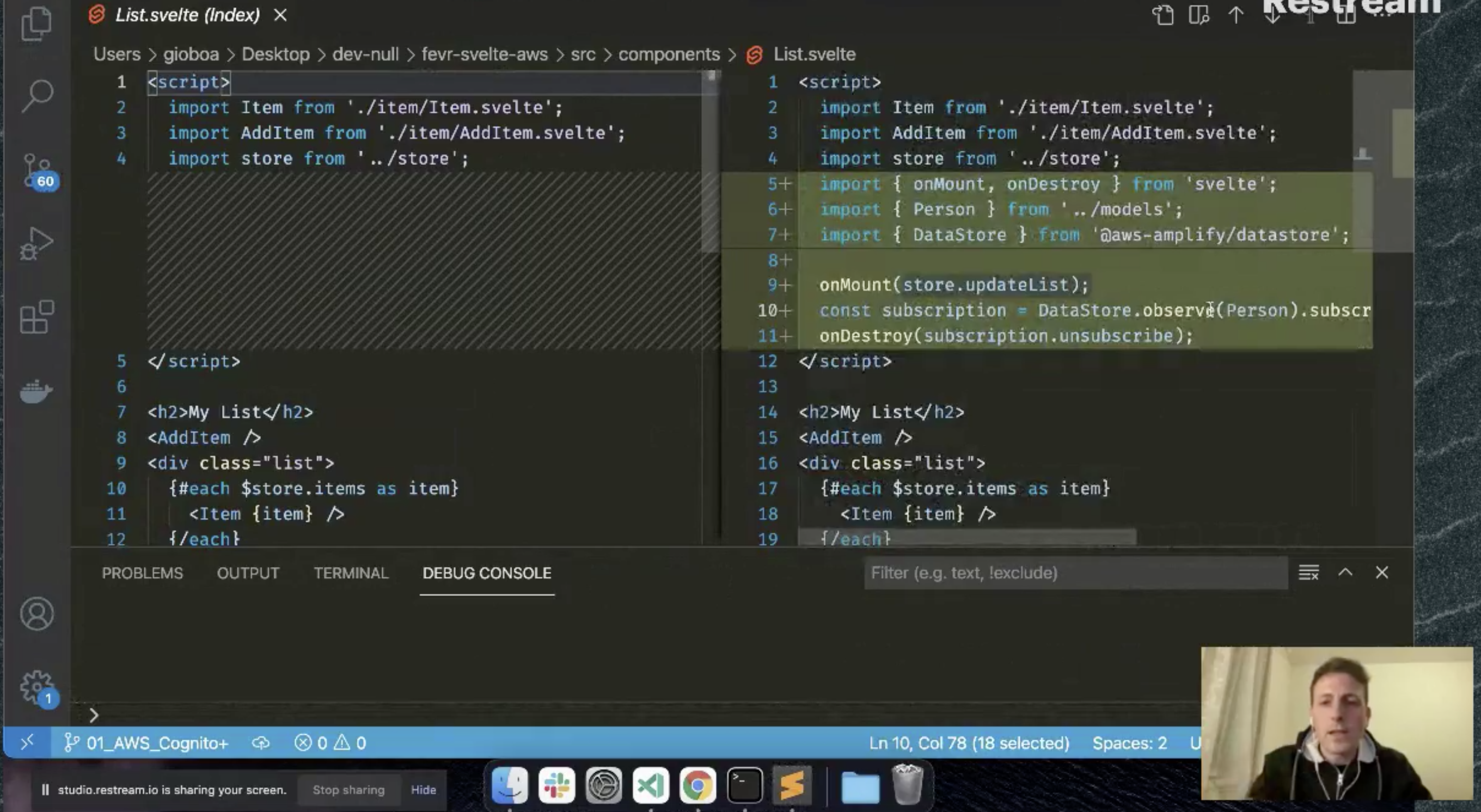Open Source Control view with 60 badge
Viewport: 1481px width, 812px height.
tap(38, 171)
